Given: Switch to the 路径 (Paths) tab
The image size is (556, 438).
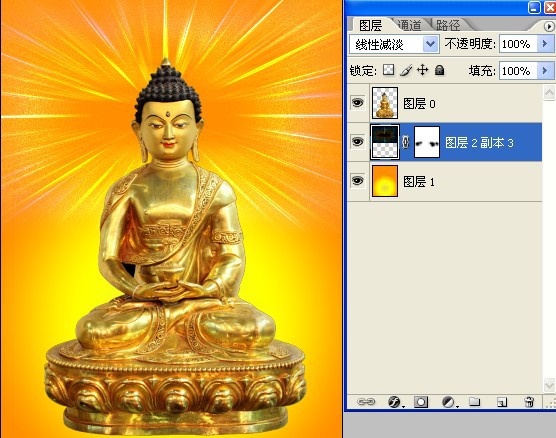Looking at the screenshot, I should coord(448,25).
